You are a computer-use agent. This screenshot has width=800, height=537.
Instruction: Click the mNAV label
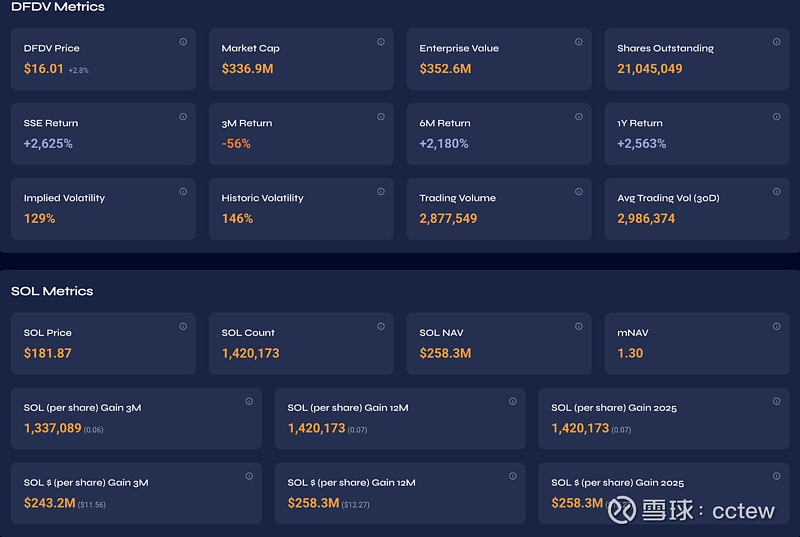click(x=633, y=333)
